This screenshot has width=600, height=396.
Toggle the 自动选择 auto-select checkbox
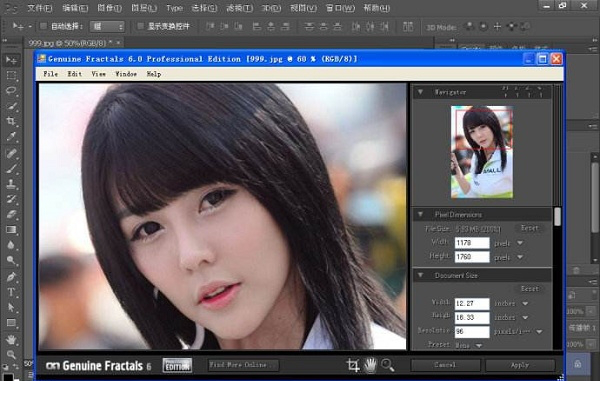pyautogui.click(x=43, y=26)
